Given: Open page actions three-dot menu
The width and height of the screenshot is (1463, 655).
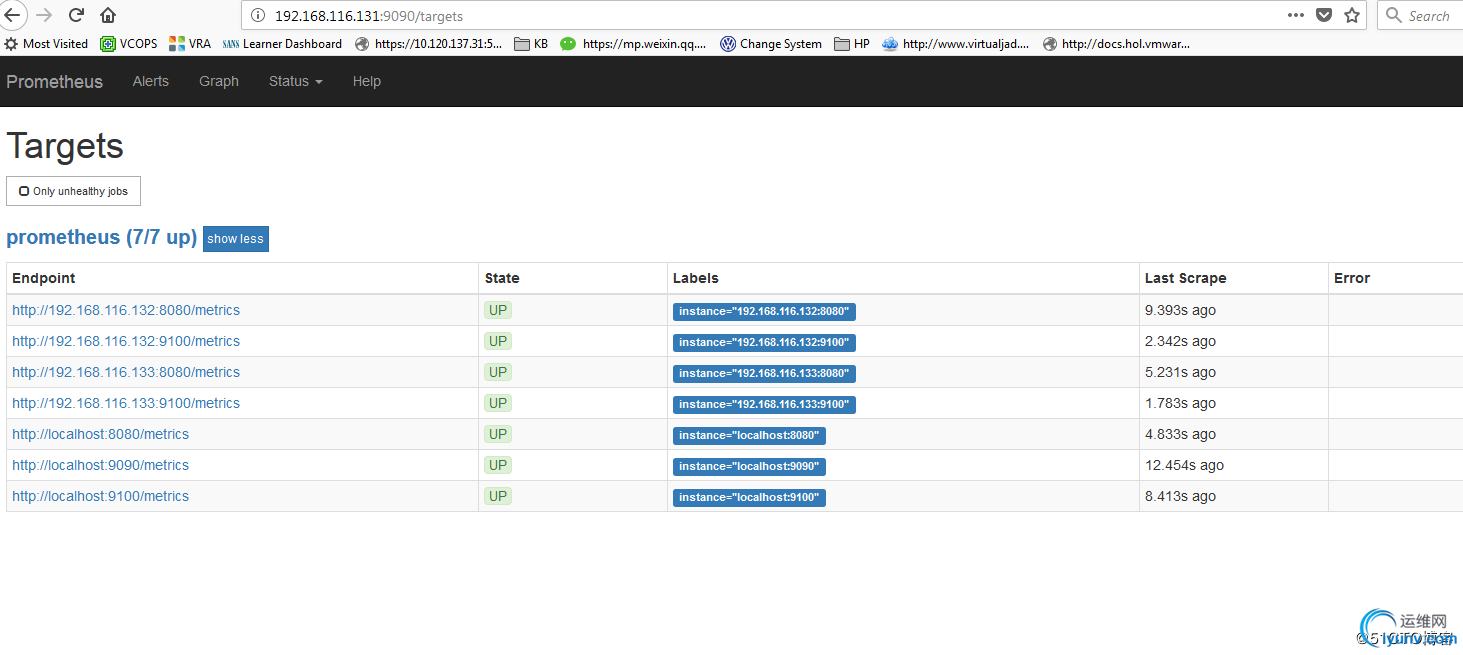Looking at the screenshot, I should (x=1296, y=15).
